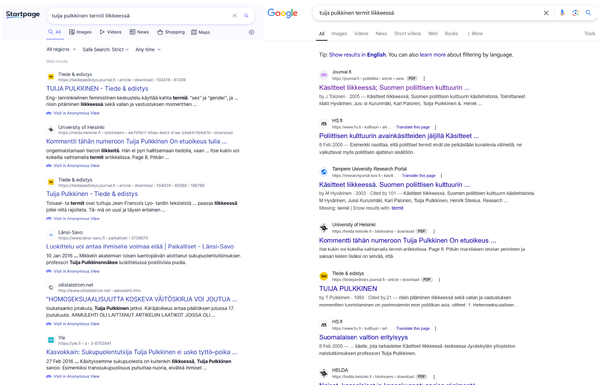Click the Google logo
Screen dimensions: 599x385
pos(282,13)
